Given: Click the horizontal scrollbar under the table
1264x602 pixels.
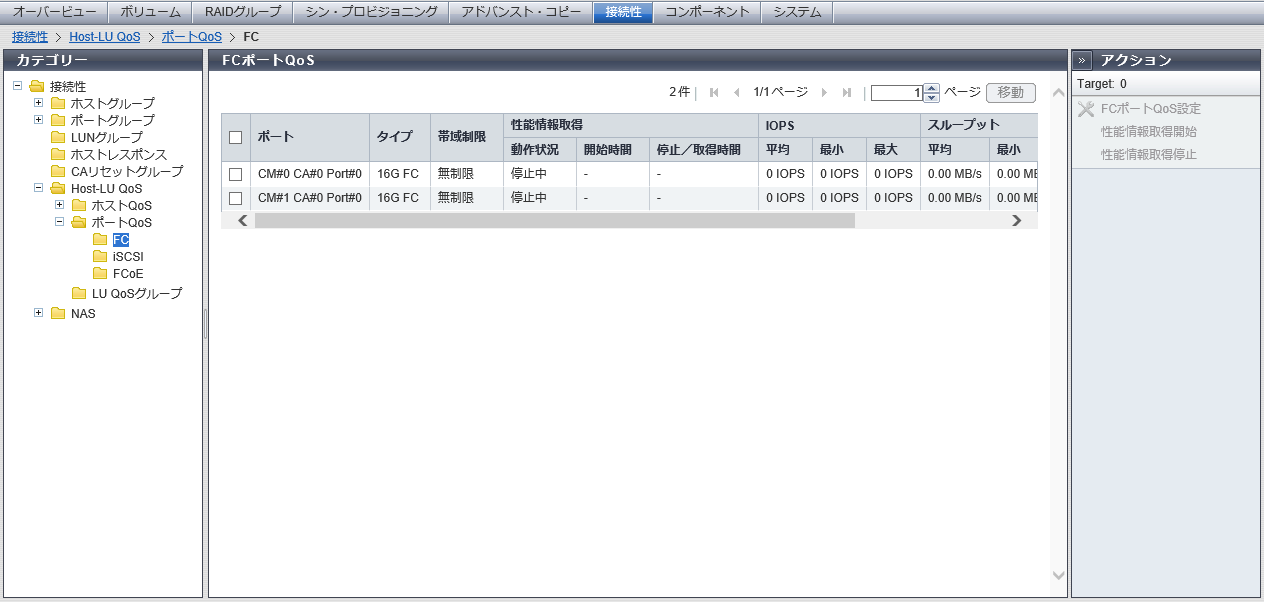Looking at the screenshot, I should [x=555, y=221].
